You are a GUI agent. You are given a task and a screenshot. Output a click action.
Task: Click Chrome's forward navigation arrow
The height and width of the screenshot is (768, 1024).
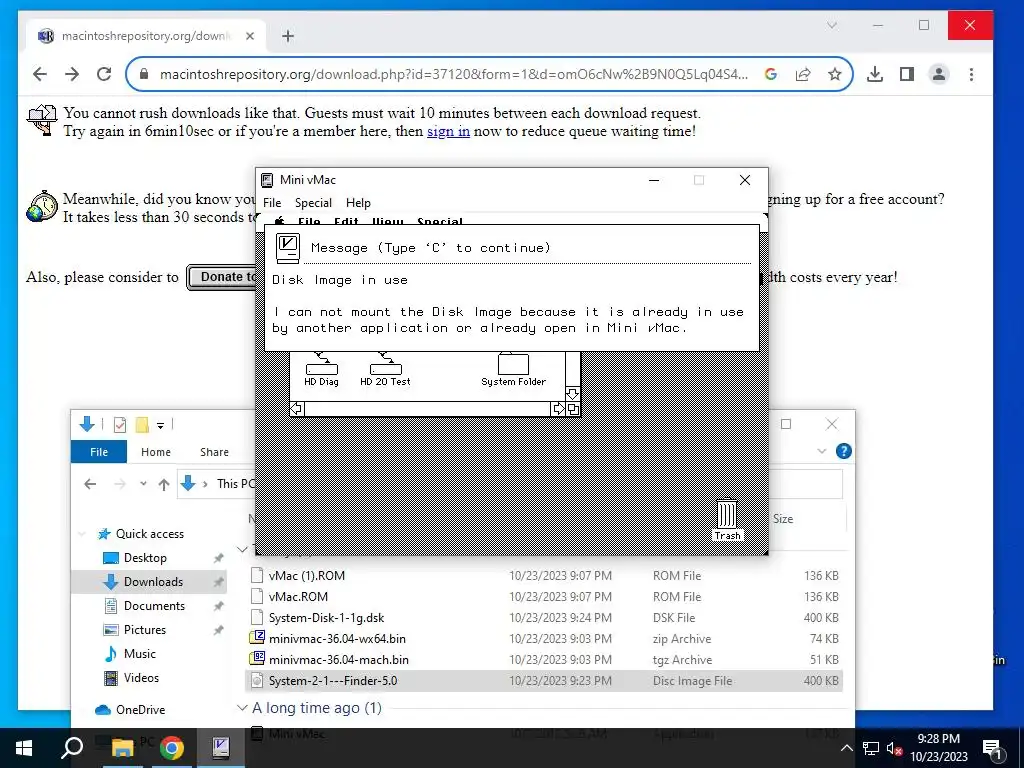pyautogui.click(x=72, y=74)
